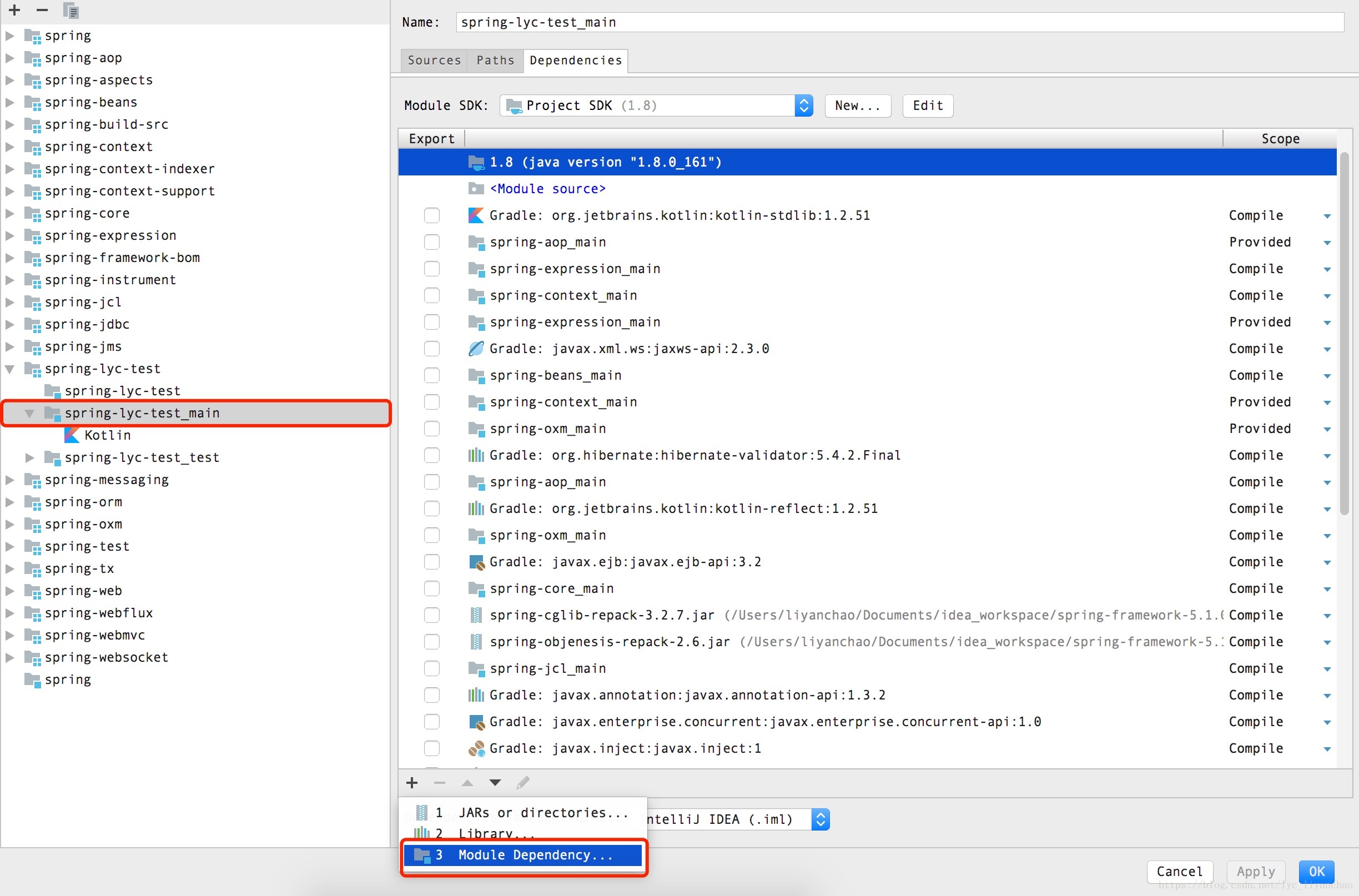The width and height of the screenshot is (1359, 896).
Task: Click the enterprise.concurrent-api library icon
Action: [476, 722]
